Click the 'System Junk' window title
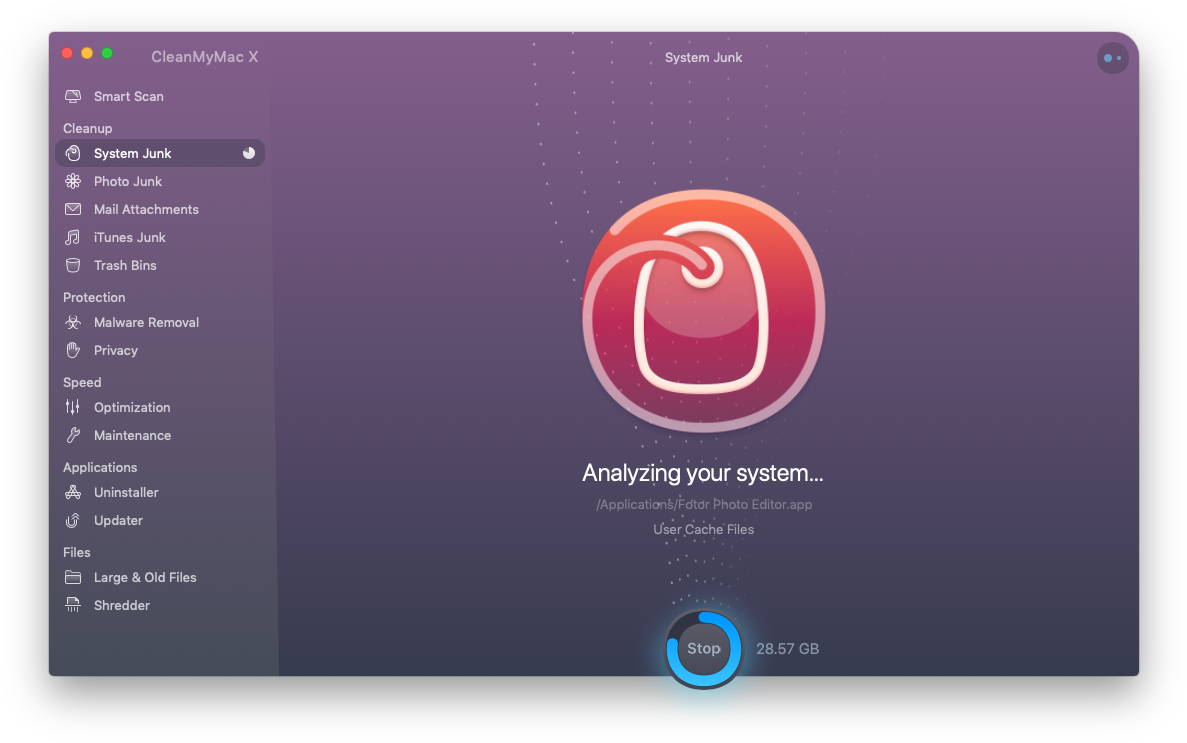 [703, 58]
